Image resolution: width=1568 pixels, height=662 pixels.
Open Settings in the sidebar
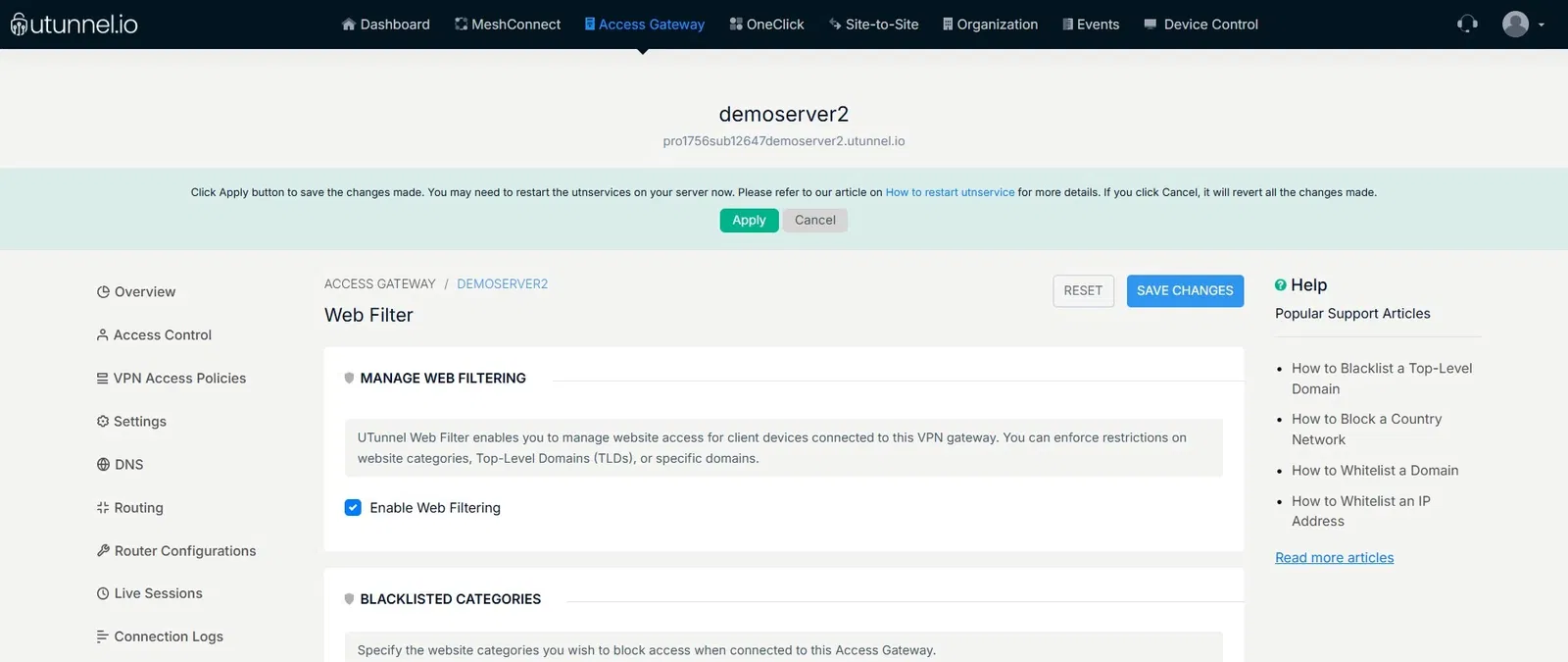click(131, 422)
